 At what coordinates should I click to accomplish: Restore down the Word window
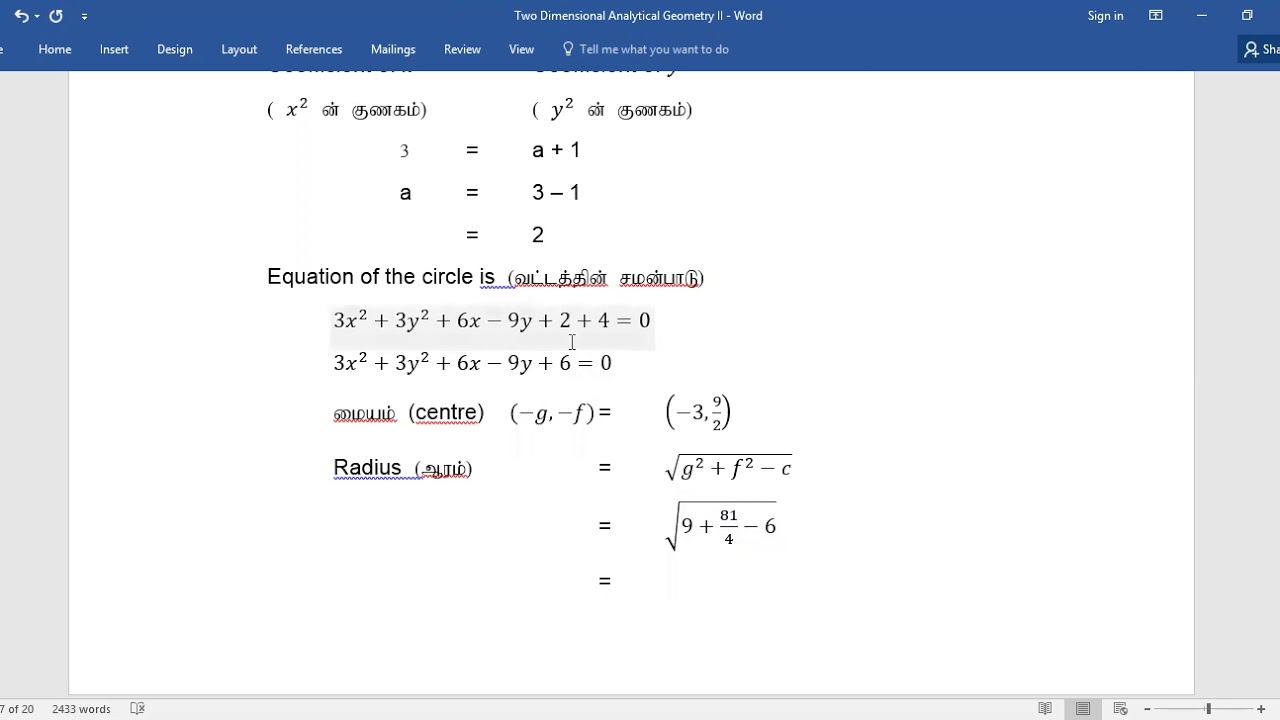point(1247,16)
